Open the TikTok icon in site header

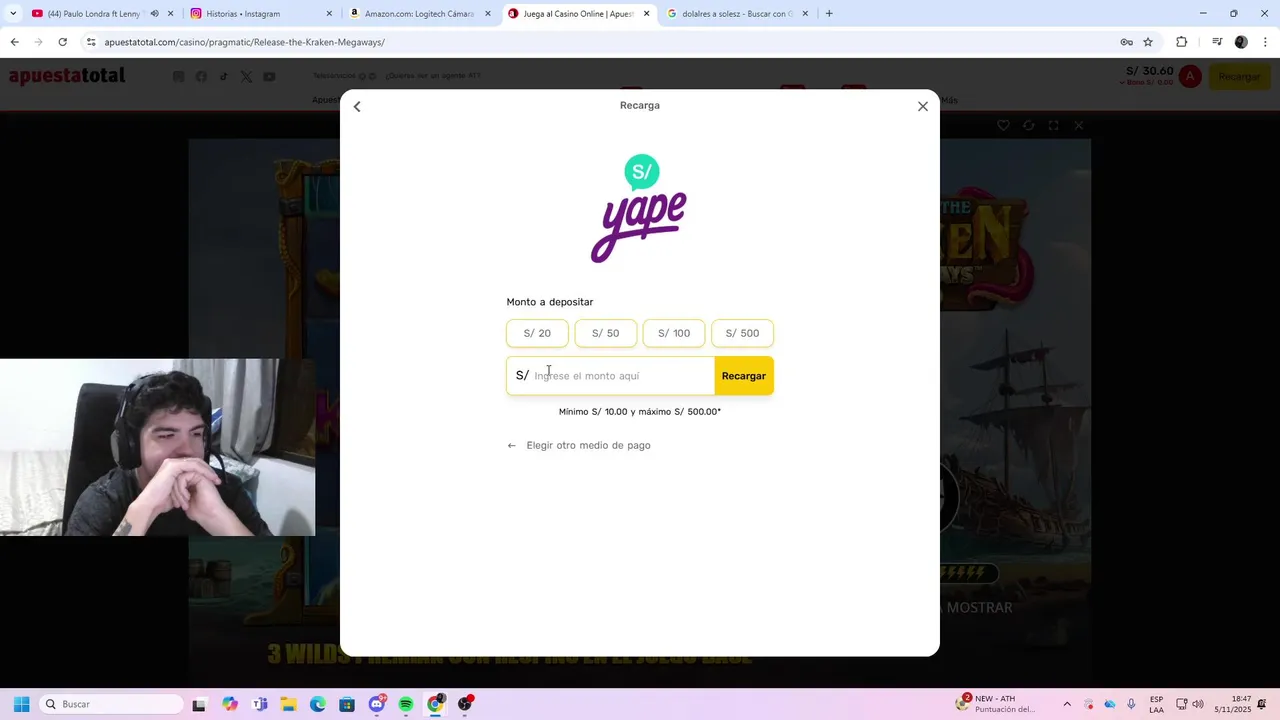224,77
